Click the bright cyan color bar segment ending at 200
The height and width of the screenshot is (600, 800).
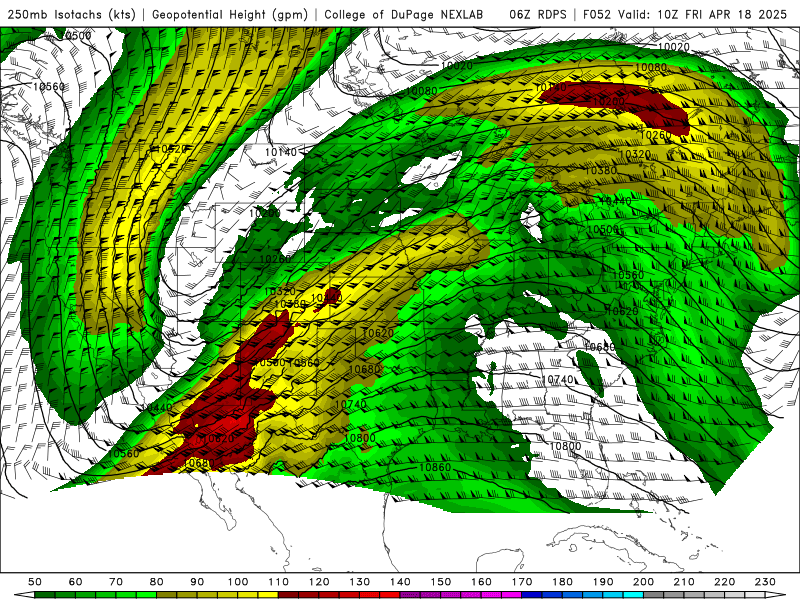click(x=633, y=595)
